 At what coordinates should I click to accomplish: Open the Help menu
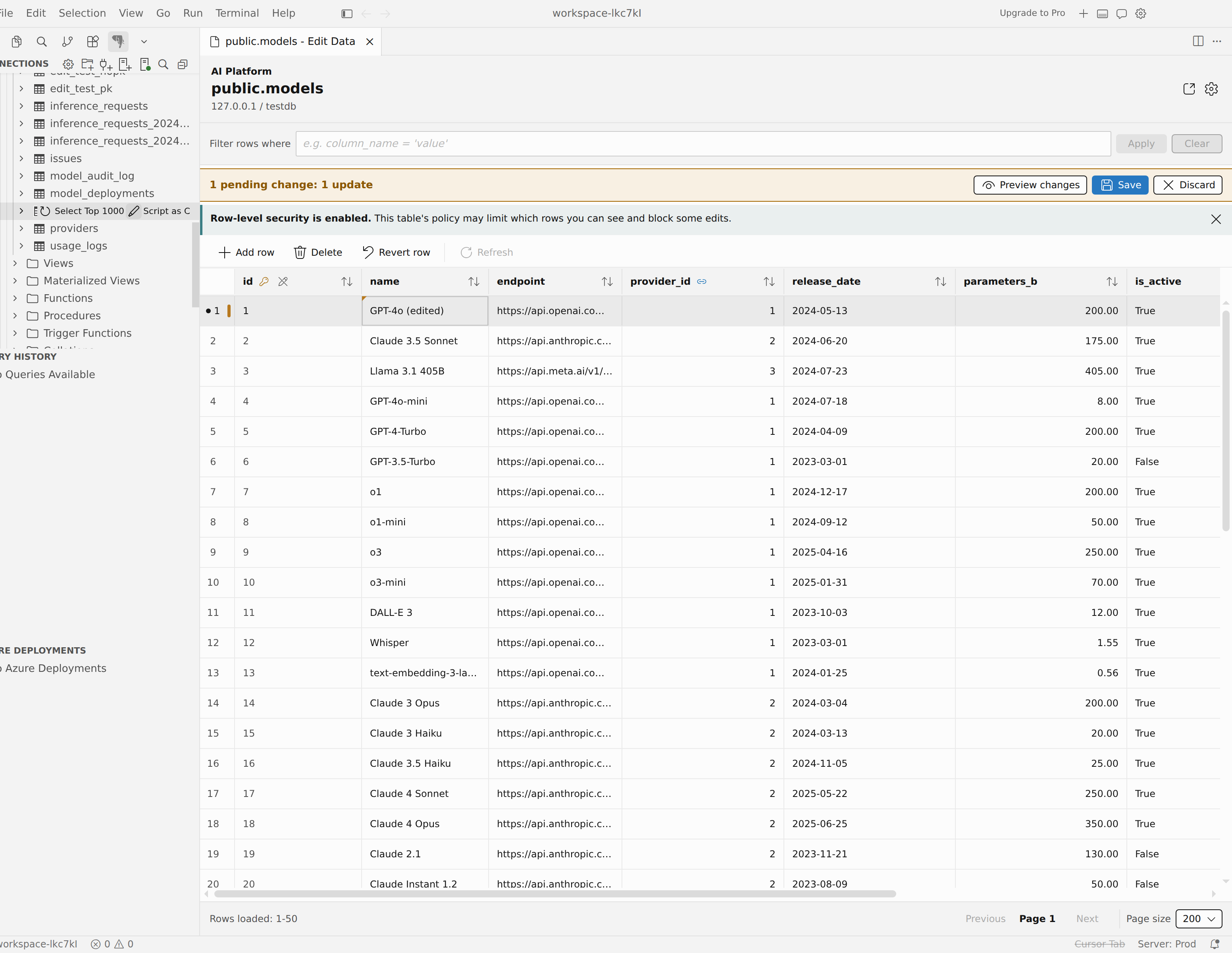[x=283, y=13]
